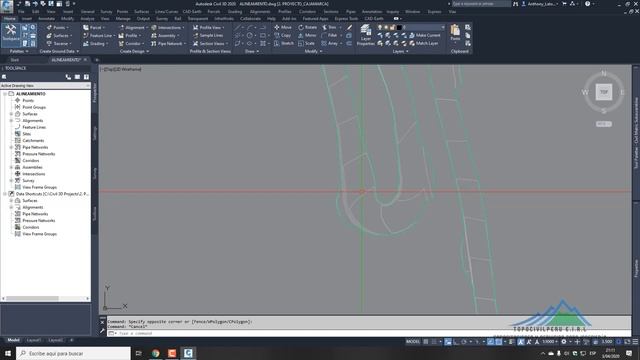Open the Corridors menu in menu bar
The image size is (640, 360).
click(x=307, y=12)
